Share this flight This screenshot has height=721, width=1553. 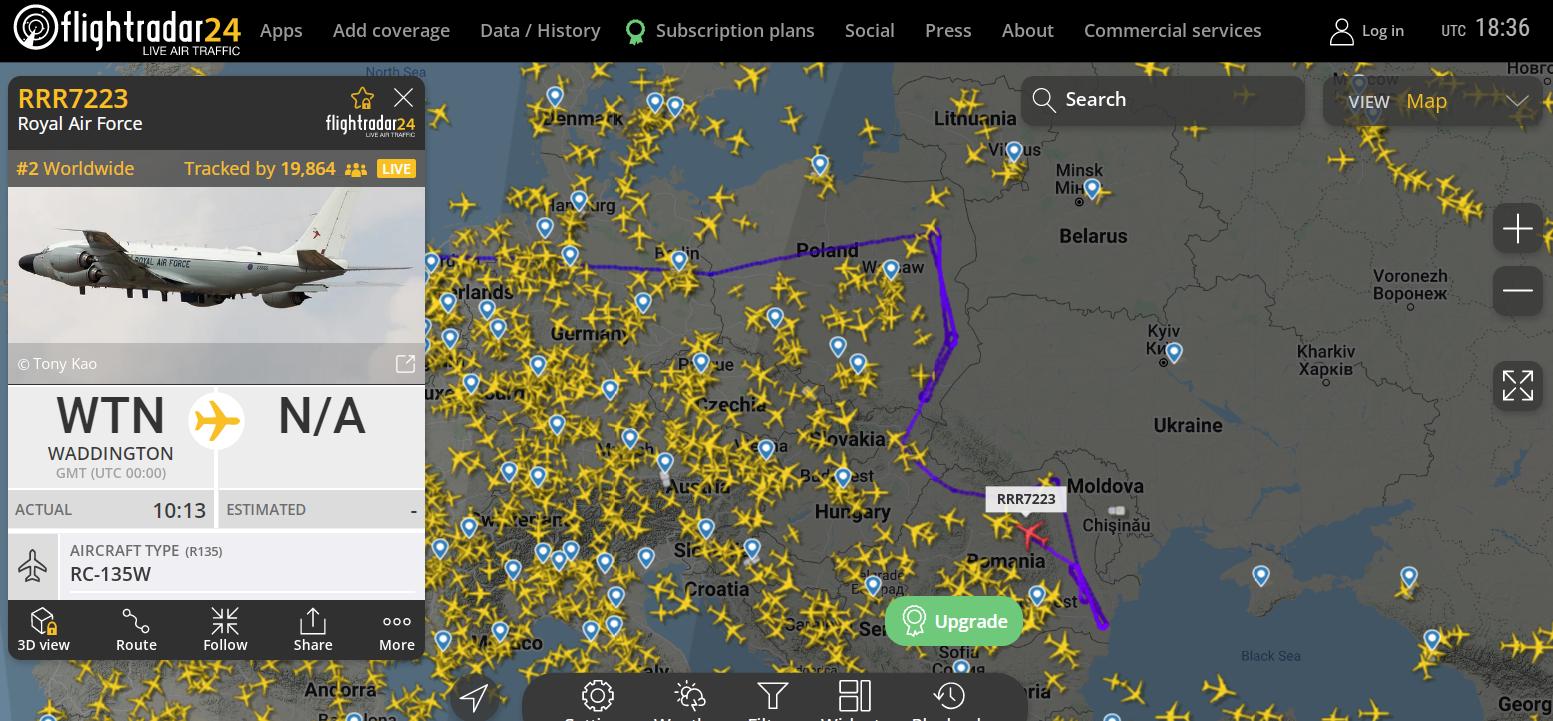pos(313,630)
